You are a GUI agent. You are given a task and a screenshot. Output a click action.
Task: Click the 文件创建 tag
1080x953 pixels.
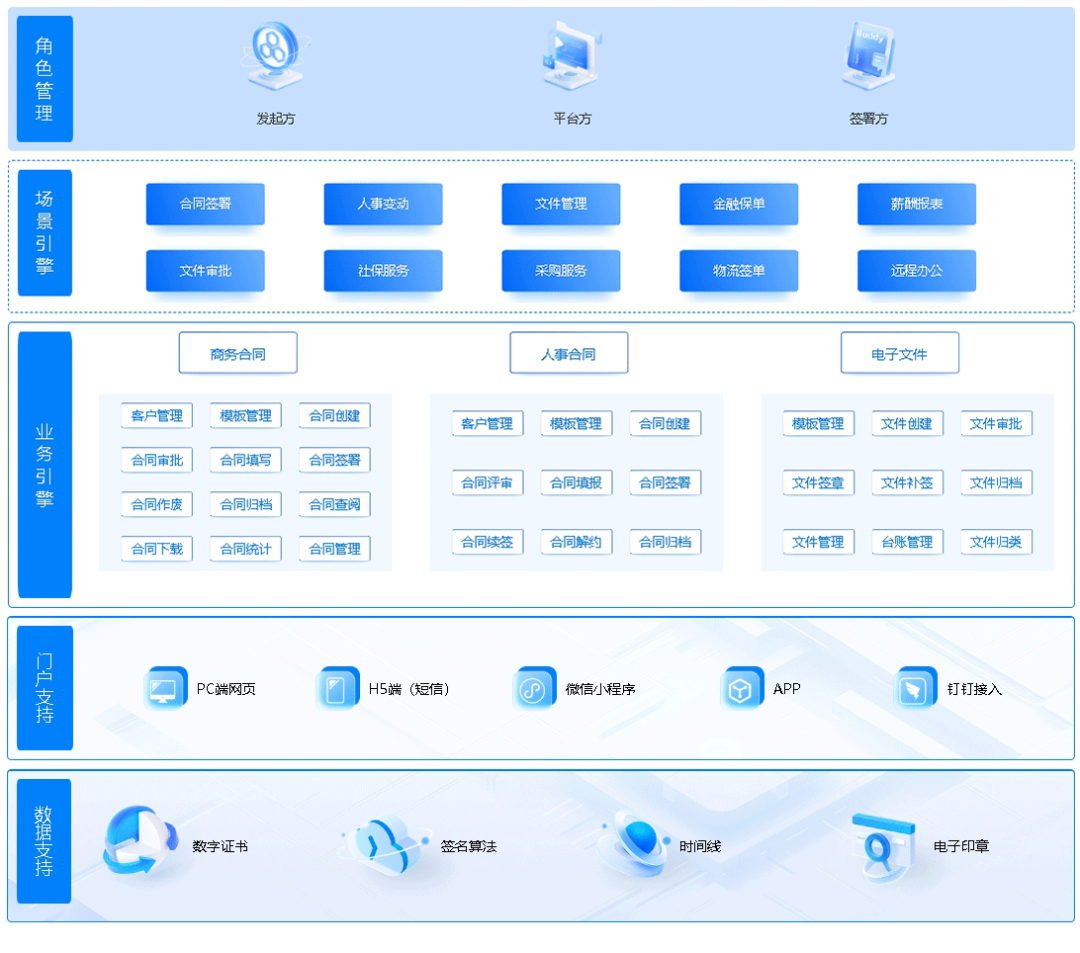coord(907,423)
